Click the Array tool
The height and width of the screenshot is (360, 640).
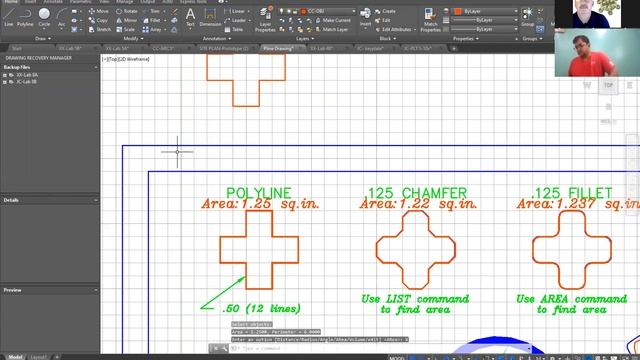pos(152,29)
